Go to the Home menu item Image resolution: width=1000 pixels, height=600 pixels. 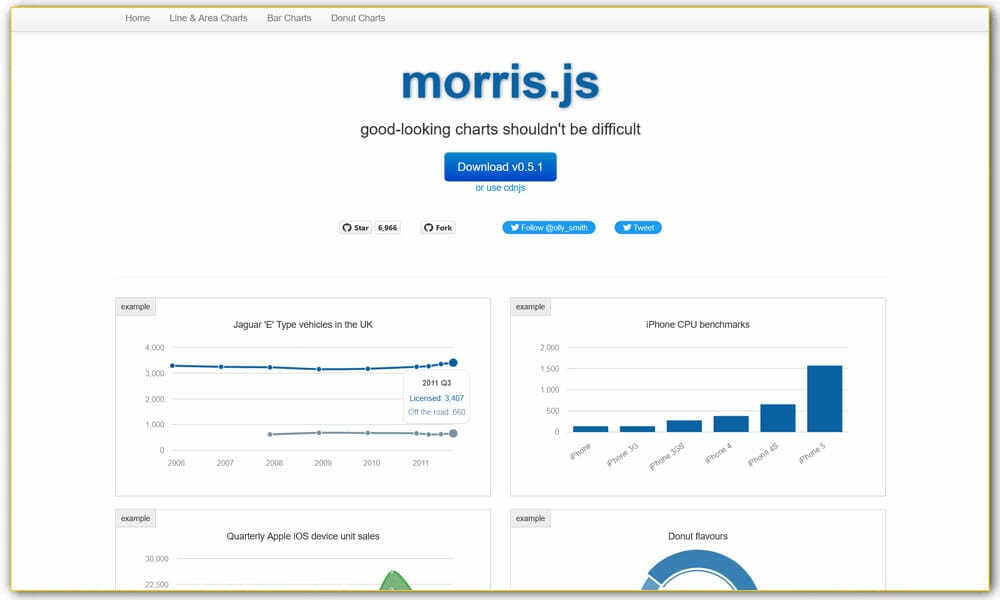[x=137, y=17]
